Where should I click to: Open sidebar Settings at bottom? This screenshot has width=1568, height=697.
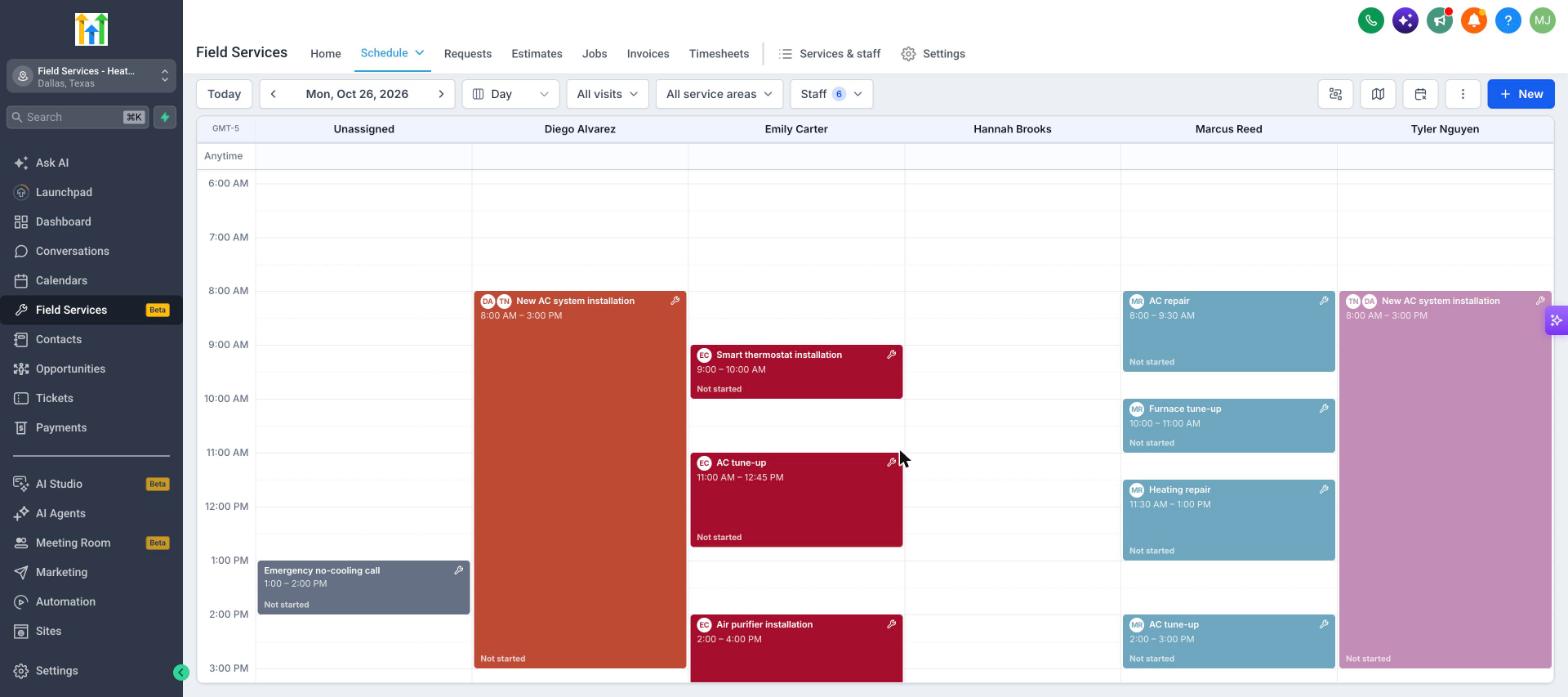pos(91,671)
